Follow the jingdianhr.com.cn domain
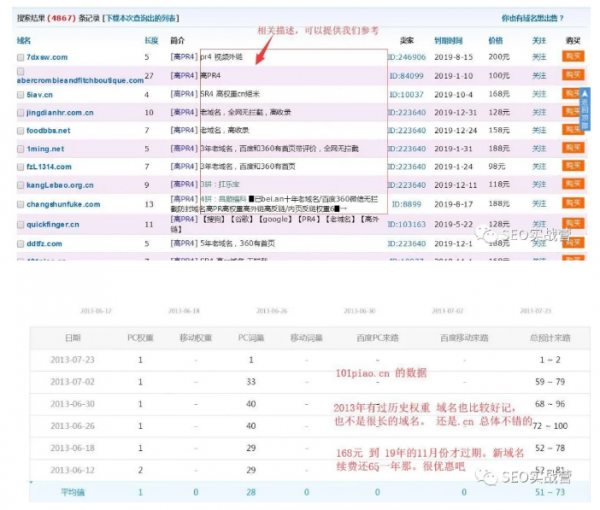 pos(539,112)
